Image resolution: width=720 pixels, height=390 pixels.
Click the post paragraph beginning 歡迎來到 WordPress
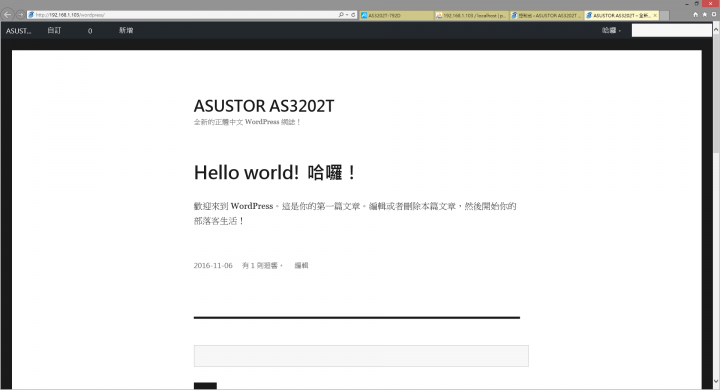click(x=355, y=214)
